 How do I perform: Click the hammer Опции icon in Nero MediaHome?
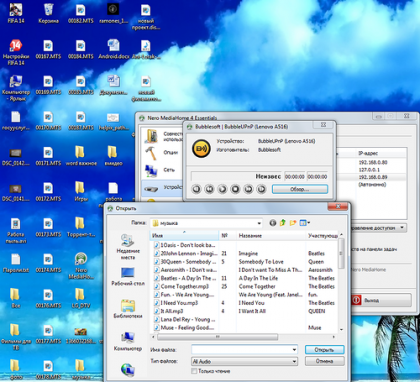[x=152, y=153]
